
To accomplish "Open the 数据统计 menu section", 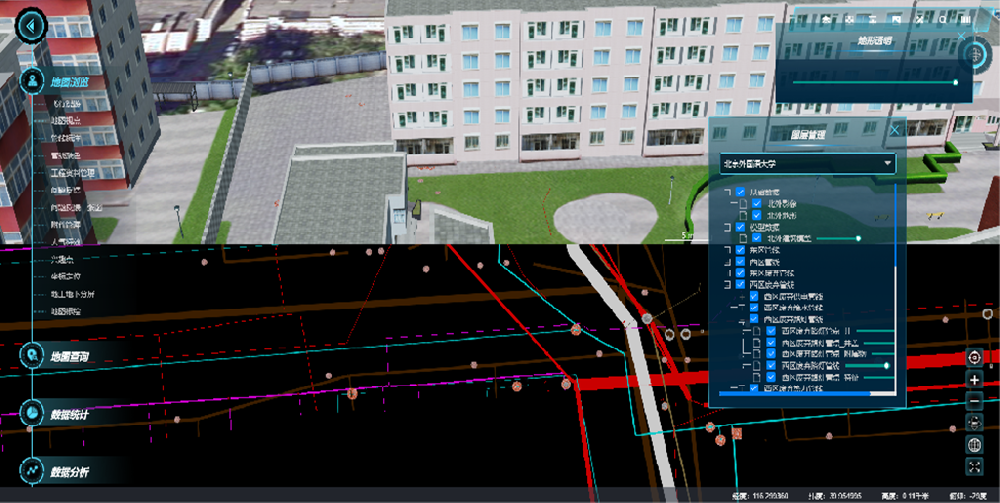I will [x=70, y=413].
